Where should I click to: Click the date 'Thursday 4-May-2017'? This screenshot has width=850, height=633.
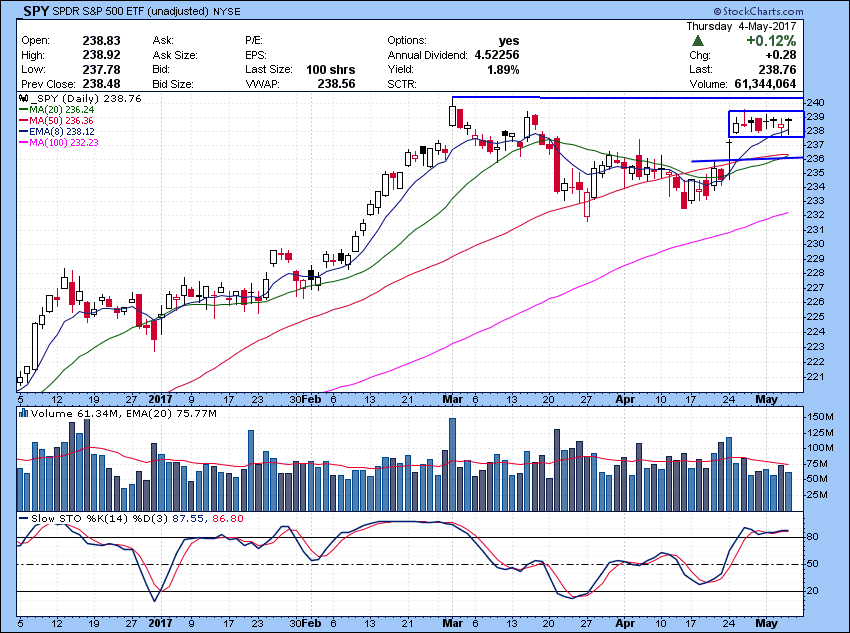tap(741, 26)
